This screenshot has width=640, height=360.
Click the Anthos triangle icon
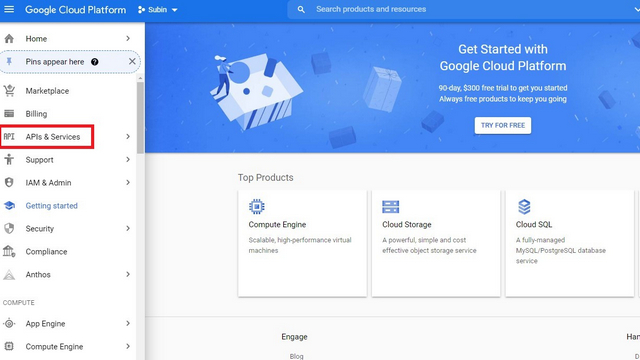click(9, 275)
